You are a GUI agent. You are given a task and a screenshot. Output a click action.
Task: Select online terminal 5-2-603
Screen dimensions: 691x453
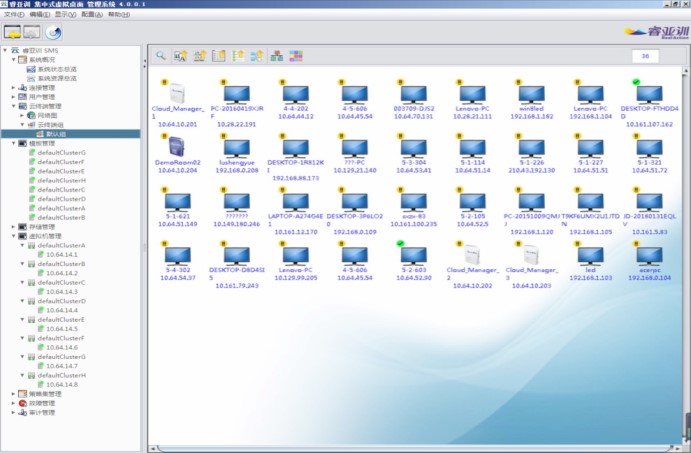point(414,256)
